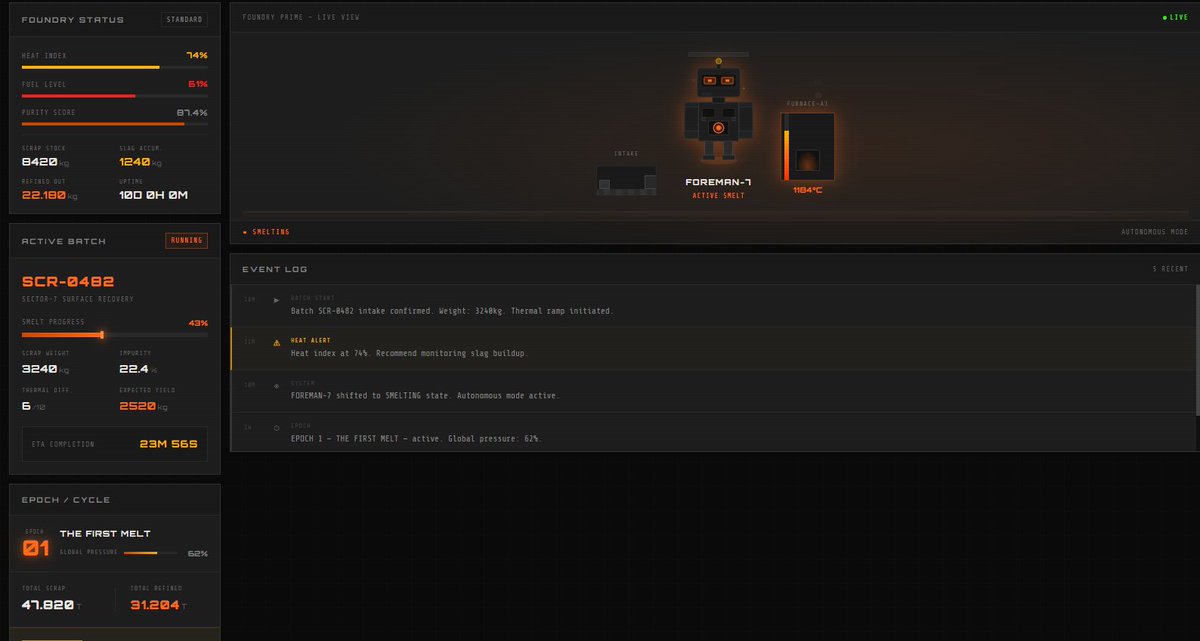
Task: Click the epoch 01 number badge
Action: [x=35, y=547]
